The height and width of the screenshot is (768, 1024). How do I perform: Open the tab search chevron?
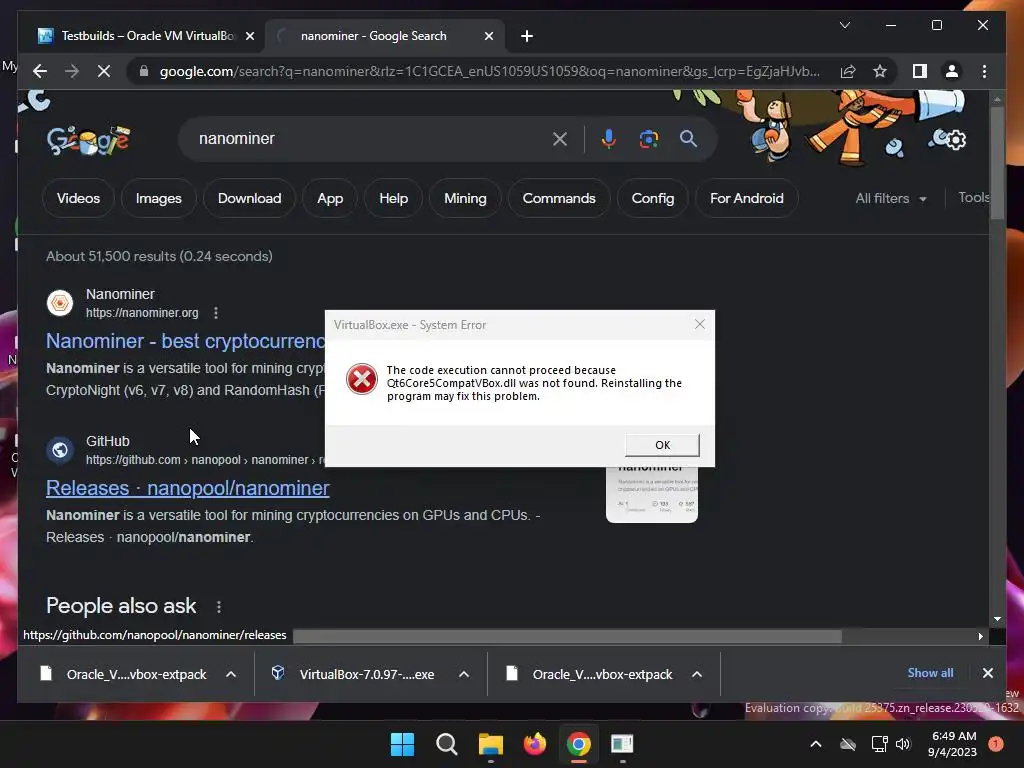pos(844,25)
